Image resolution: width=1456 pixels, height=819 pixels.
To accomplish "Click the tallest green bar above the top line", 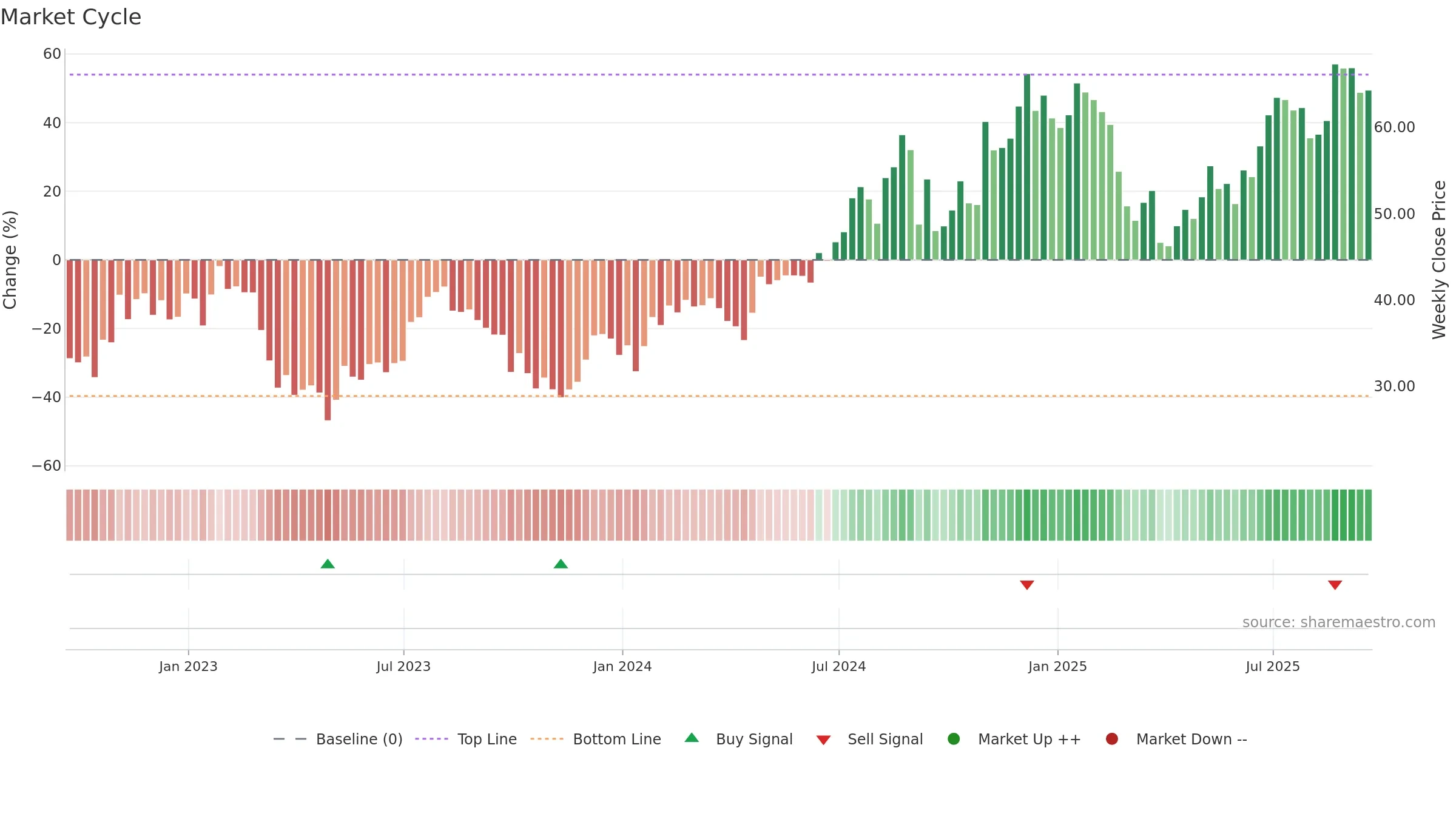I will pos(1335,162).
